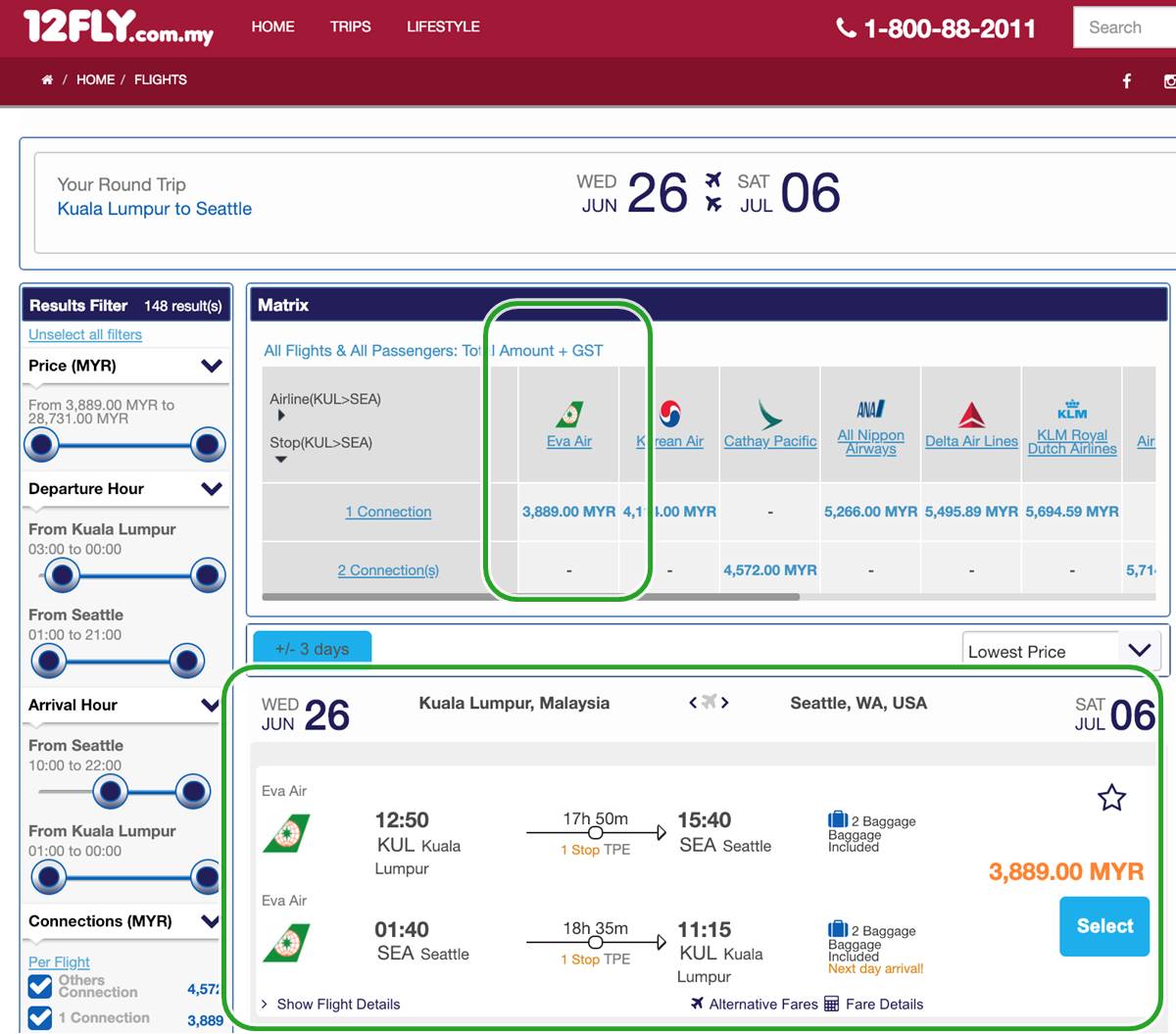Select Eva Air 3,889.00 MYR fare

[x=568, y=512]
